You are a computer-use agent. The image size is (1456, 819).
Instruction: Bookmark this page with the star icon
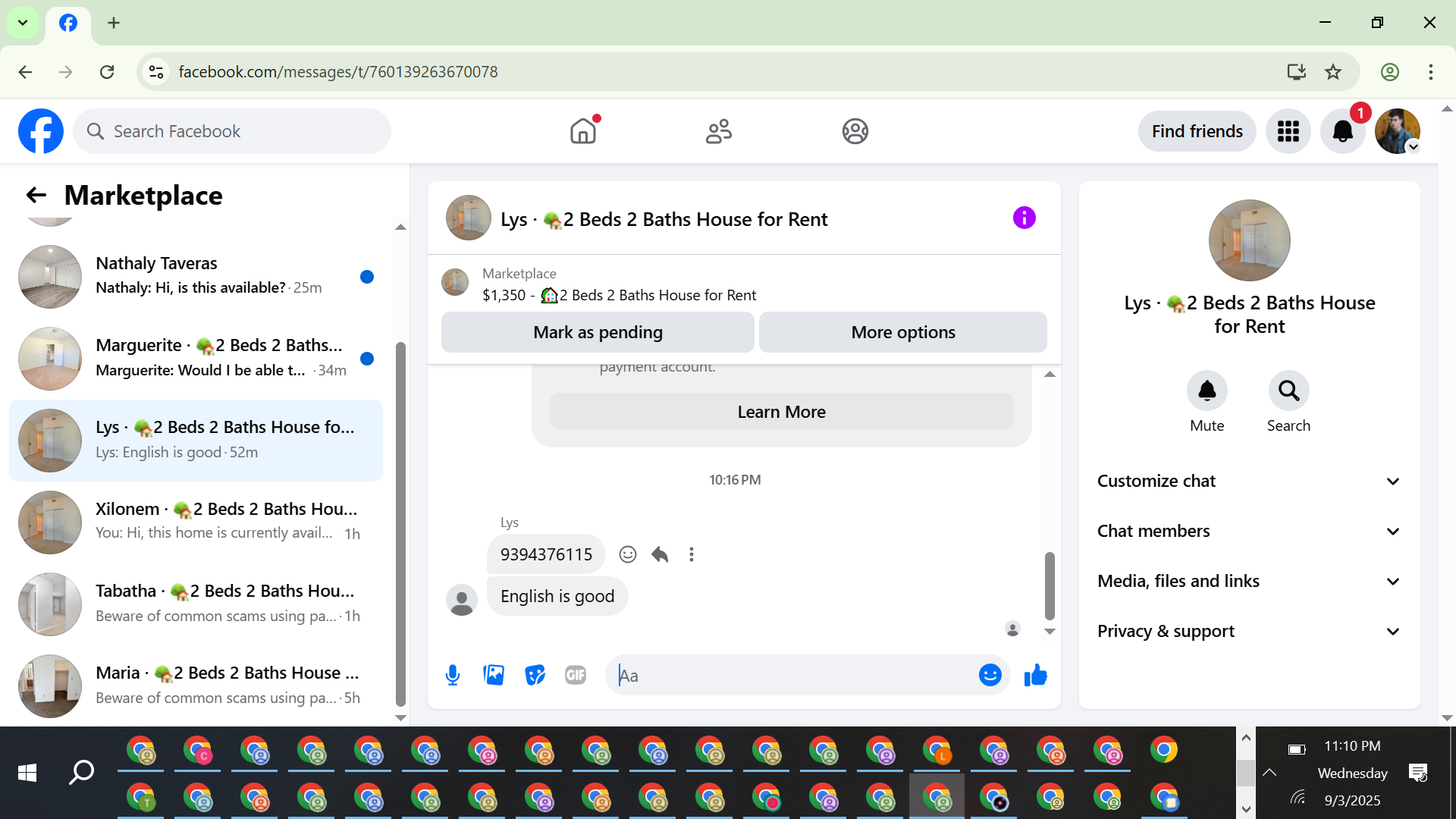coord(1333,72)
